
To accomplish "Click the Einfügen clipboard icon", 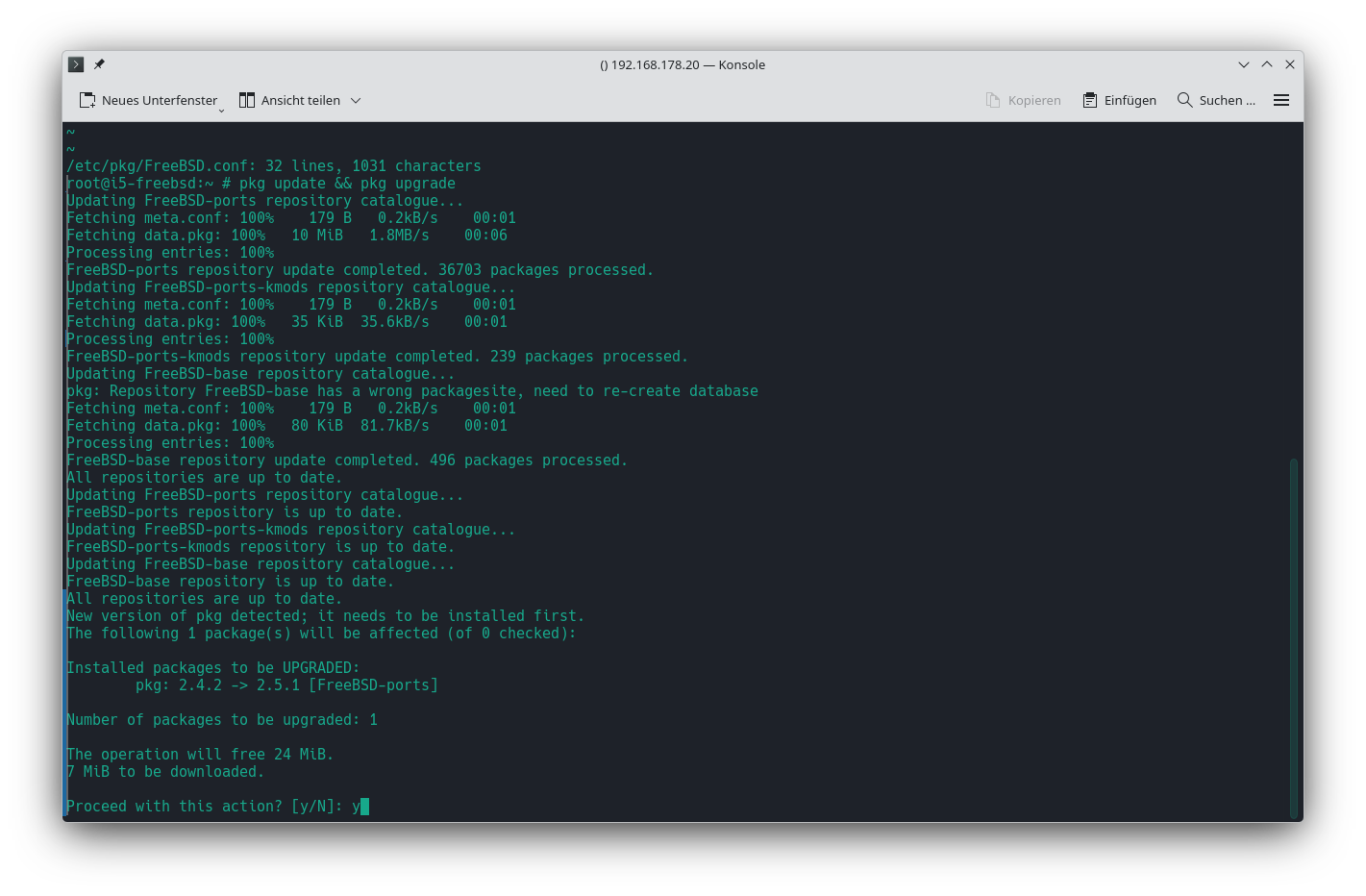I will click(x=1090, y=100).
